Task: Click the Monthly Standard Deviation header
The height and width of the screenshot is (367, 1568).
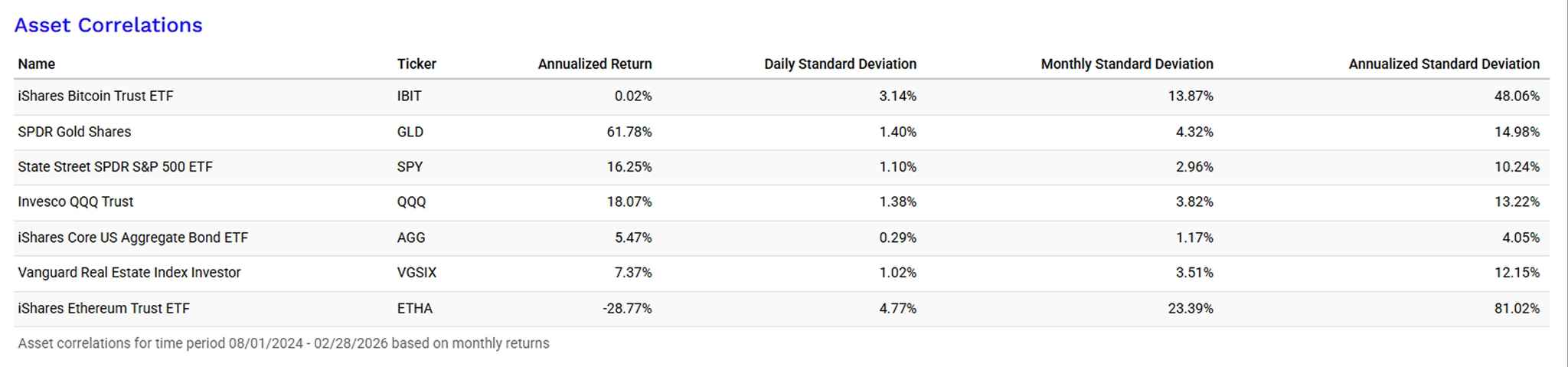Action: pos(1126,64)
